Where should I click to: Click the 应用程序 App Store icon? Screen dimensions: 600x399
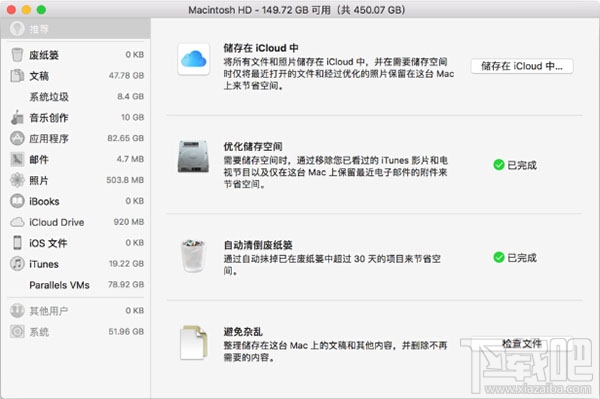pyautogui.click(x=17, y=138)
